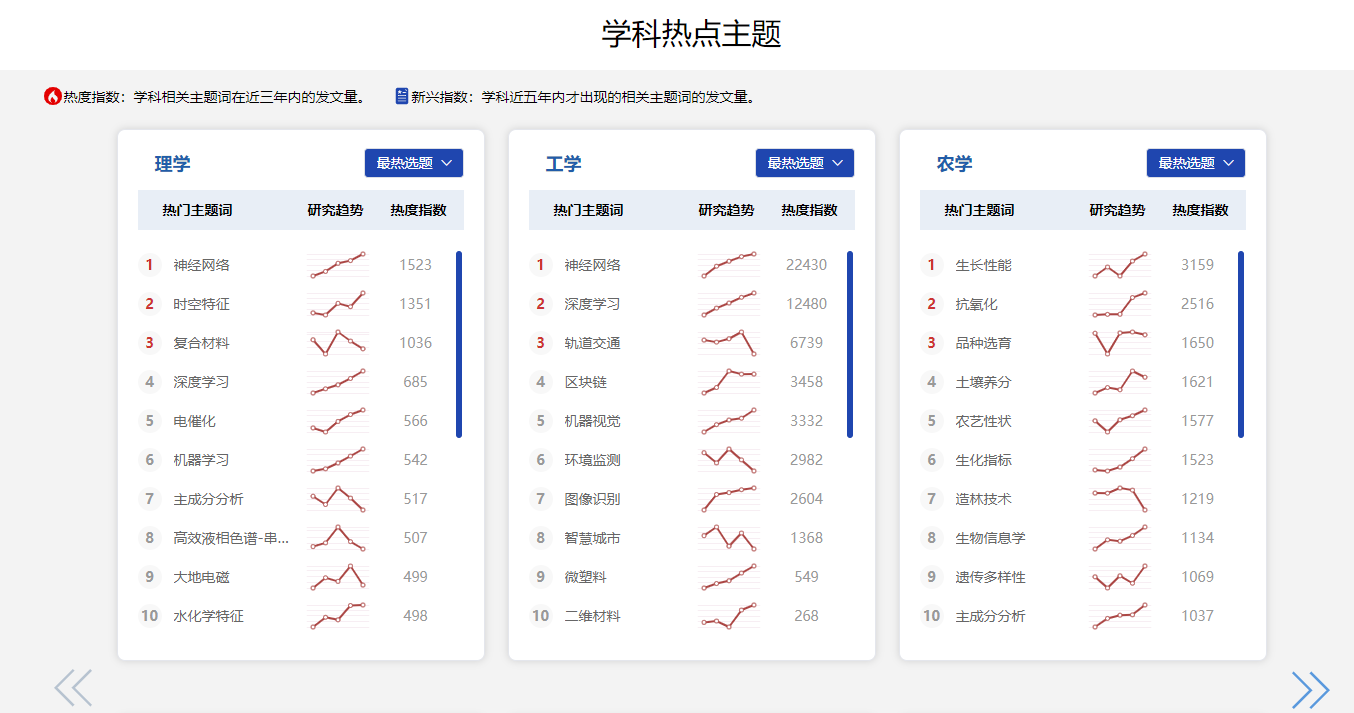Click the 理学 panel title

[172, 164]
